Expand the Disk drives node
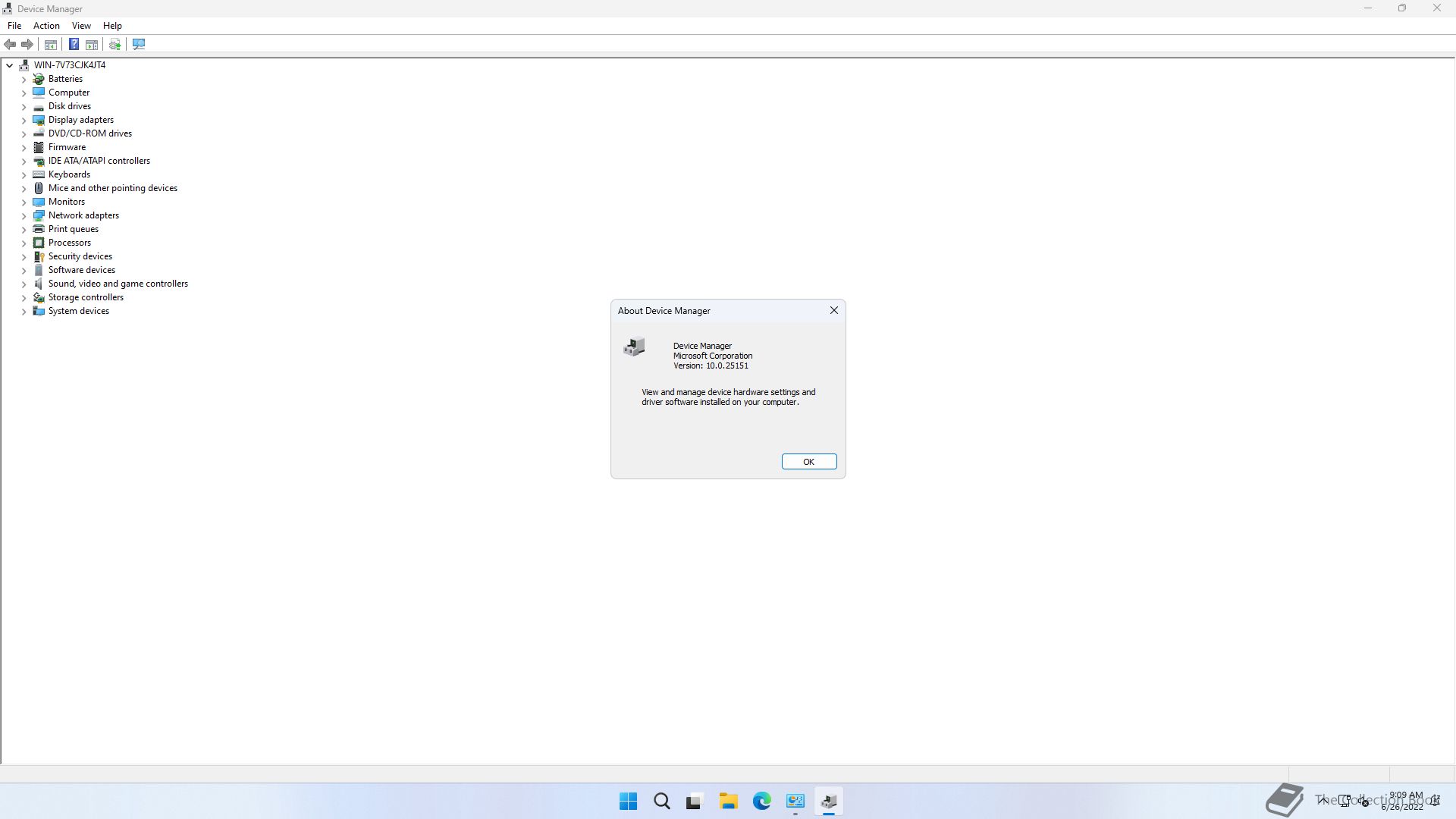 [24, 106]
